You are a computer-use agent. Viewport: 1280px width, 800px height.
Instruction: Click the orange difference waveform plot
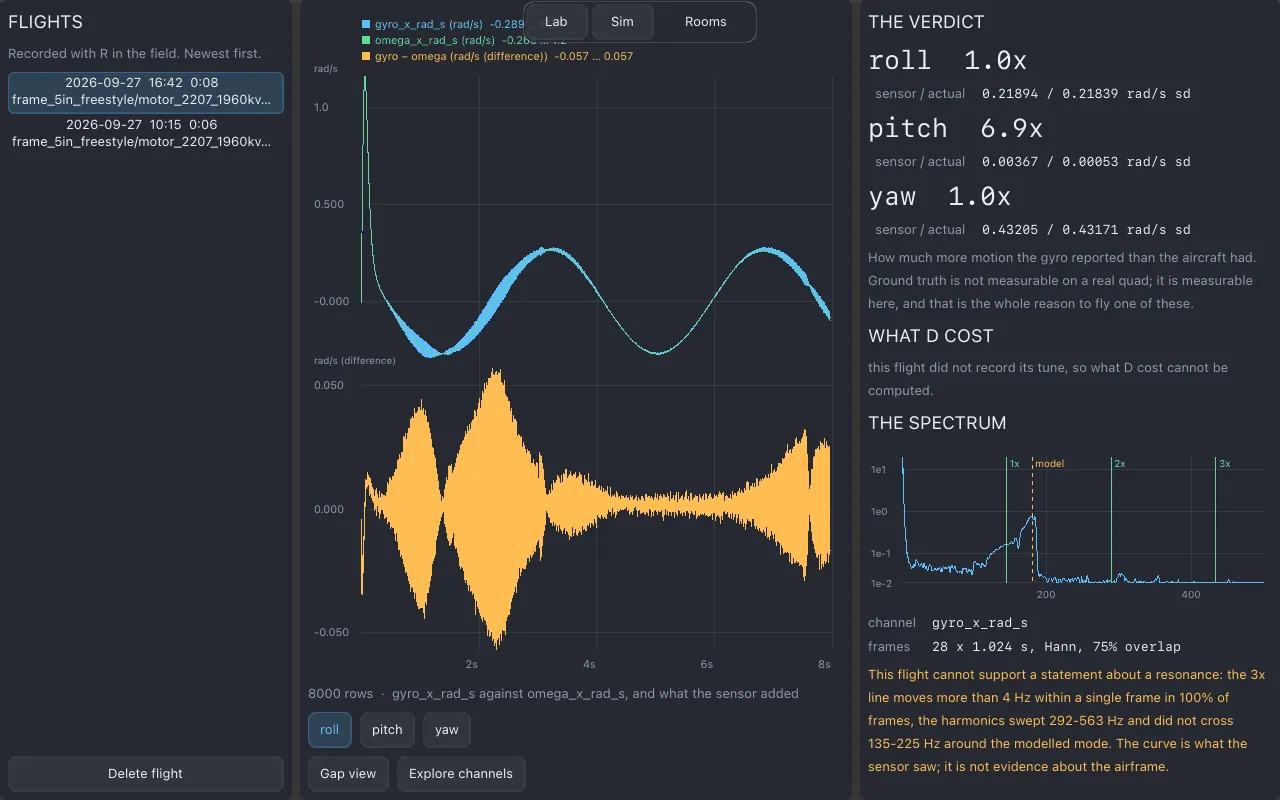click(x=596, y=510)
